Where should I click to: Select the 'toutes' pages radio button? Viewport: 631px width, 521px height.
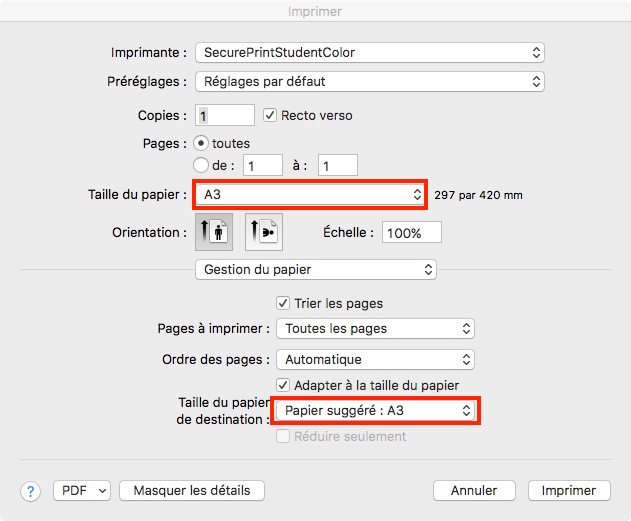(200, 143)
